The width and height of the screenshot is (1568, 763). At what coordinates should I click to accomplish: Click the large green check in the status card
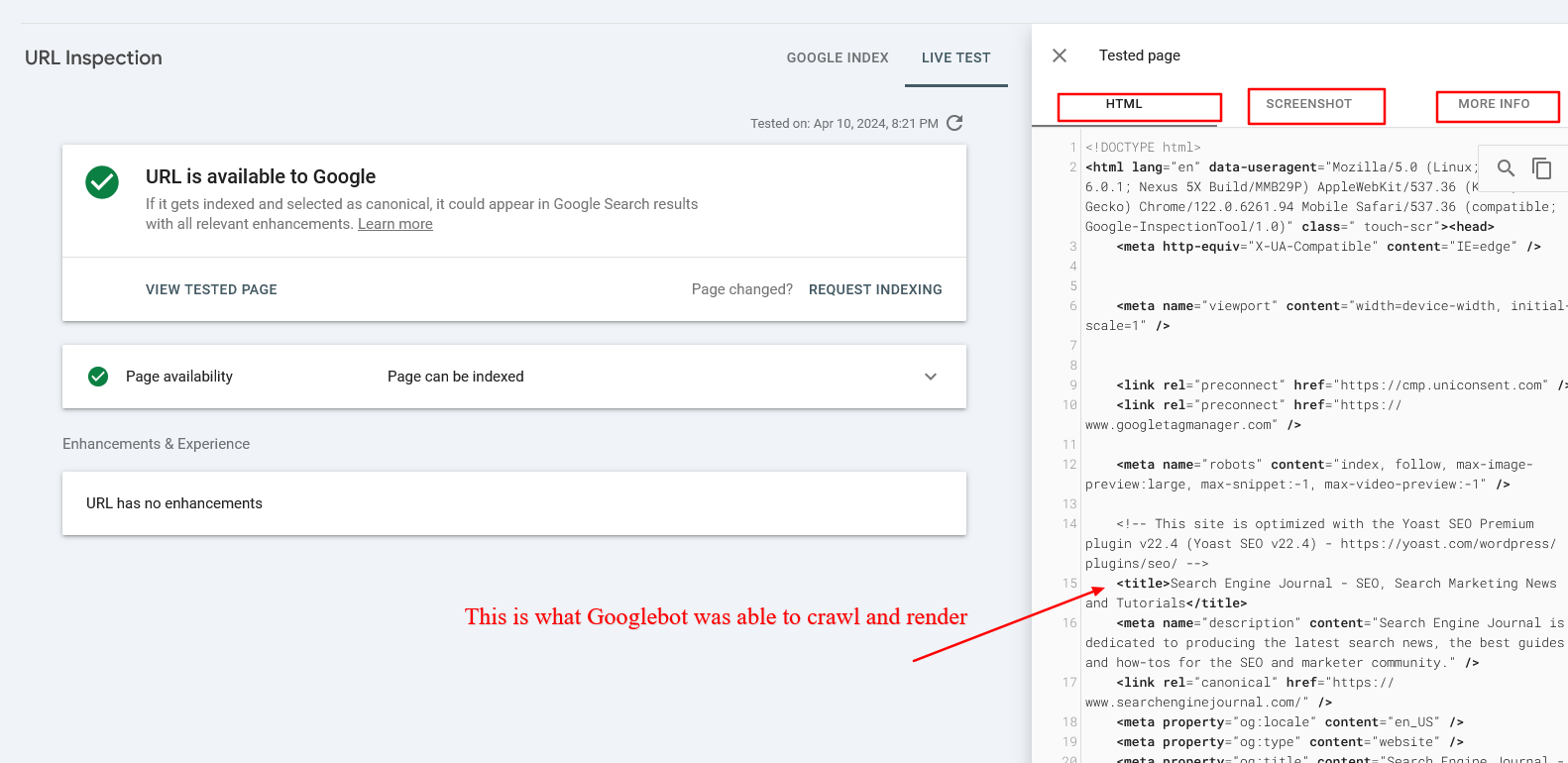point(102,182)
